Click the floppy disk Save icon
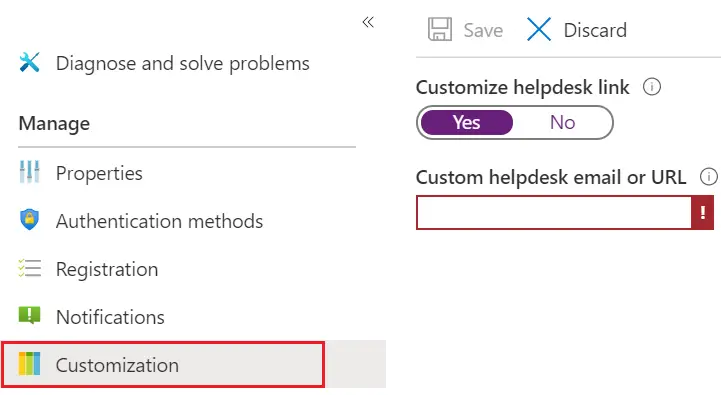The width and height of the screenshot is (721, 395). click(x=440, y=30)
